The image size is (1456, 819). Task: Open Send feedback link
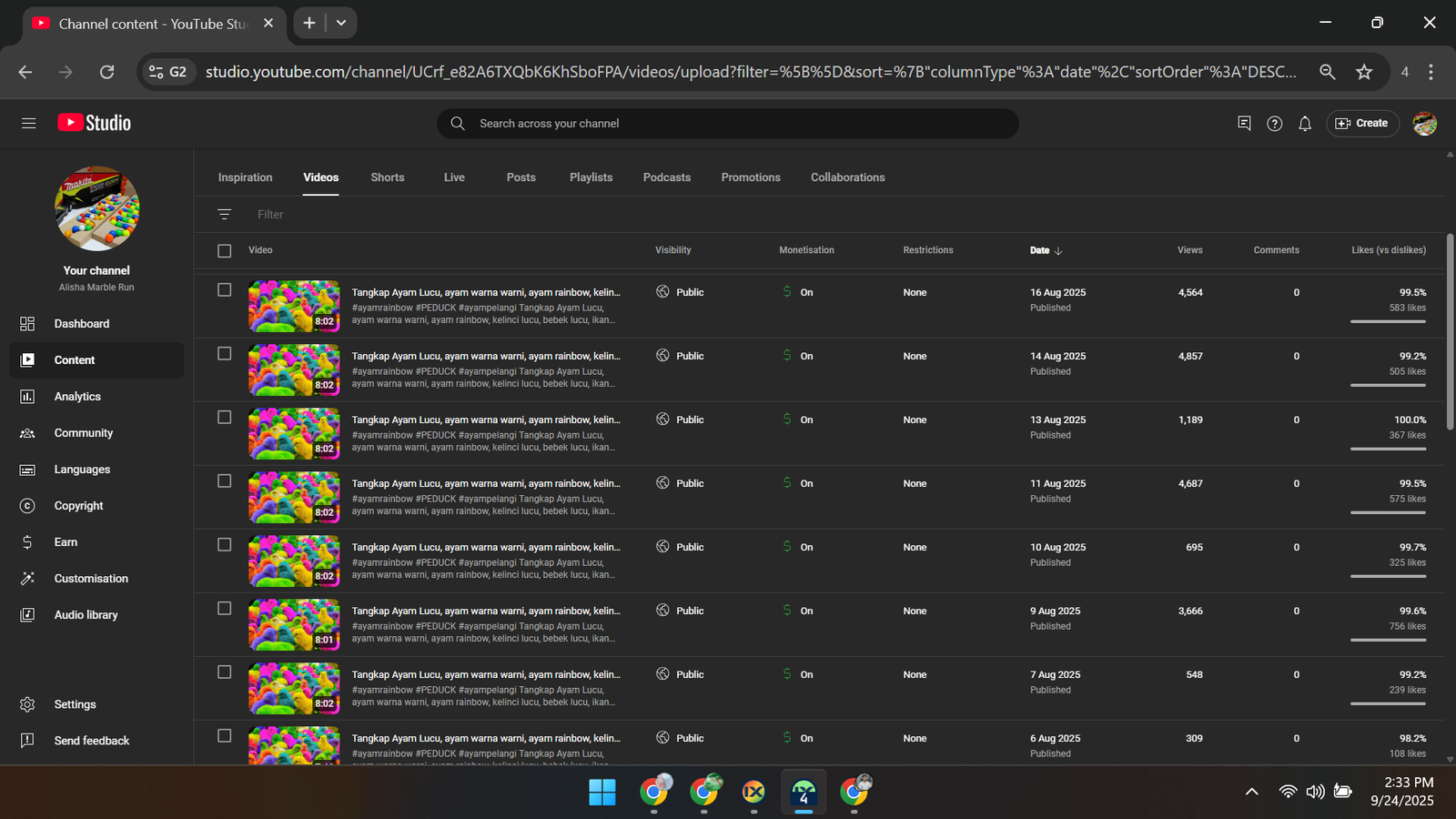(x=91, y=741)
